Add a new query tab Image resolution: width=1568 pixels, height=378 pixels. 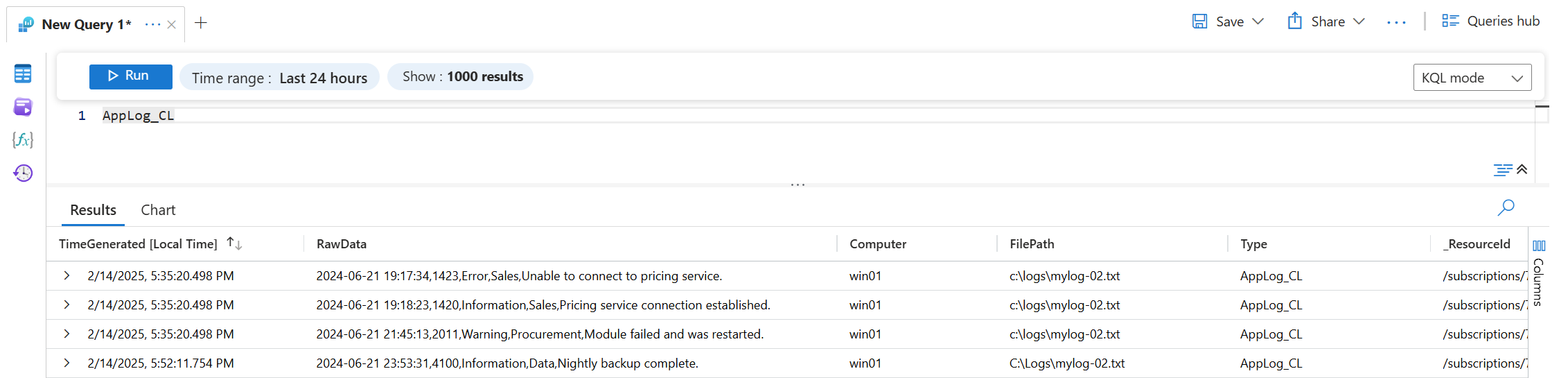[201, 23]
